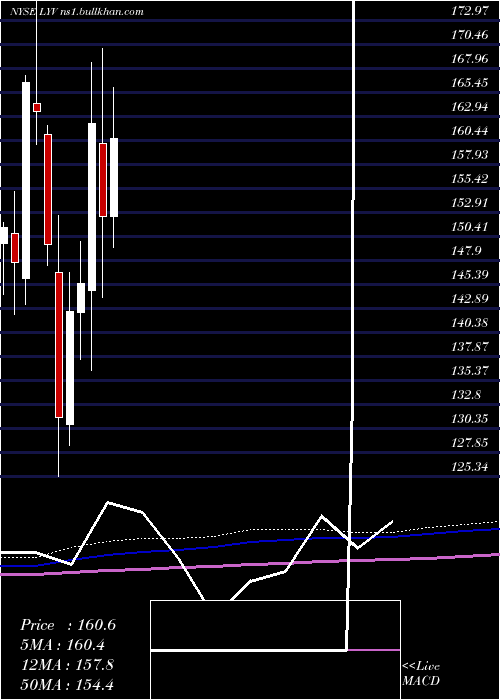Click the 125.34 price axis label
Screen dimensions: 500x700
(470, 467)
